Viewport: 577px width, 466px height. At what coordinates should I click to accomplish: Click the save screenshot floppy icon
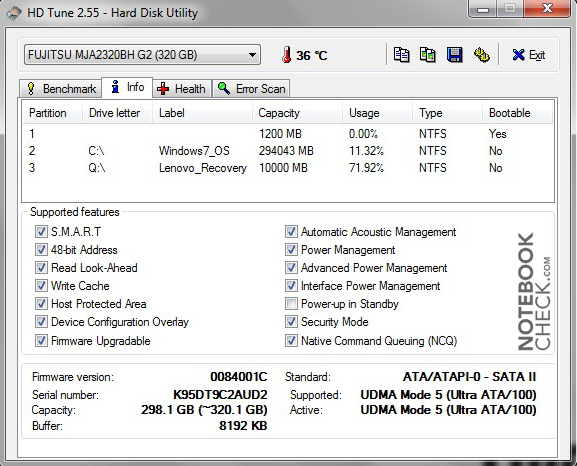click(454, 55)
